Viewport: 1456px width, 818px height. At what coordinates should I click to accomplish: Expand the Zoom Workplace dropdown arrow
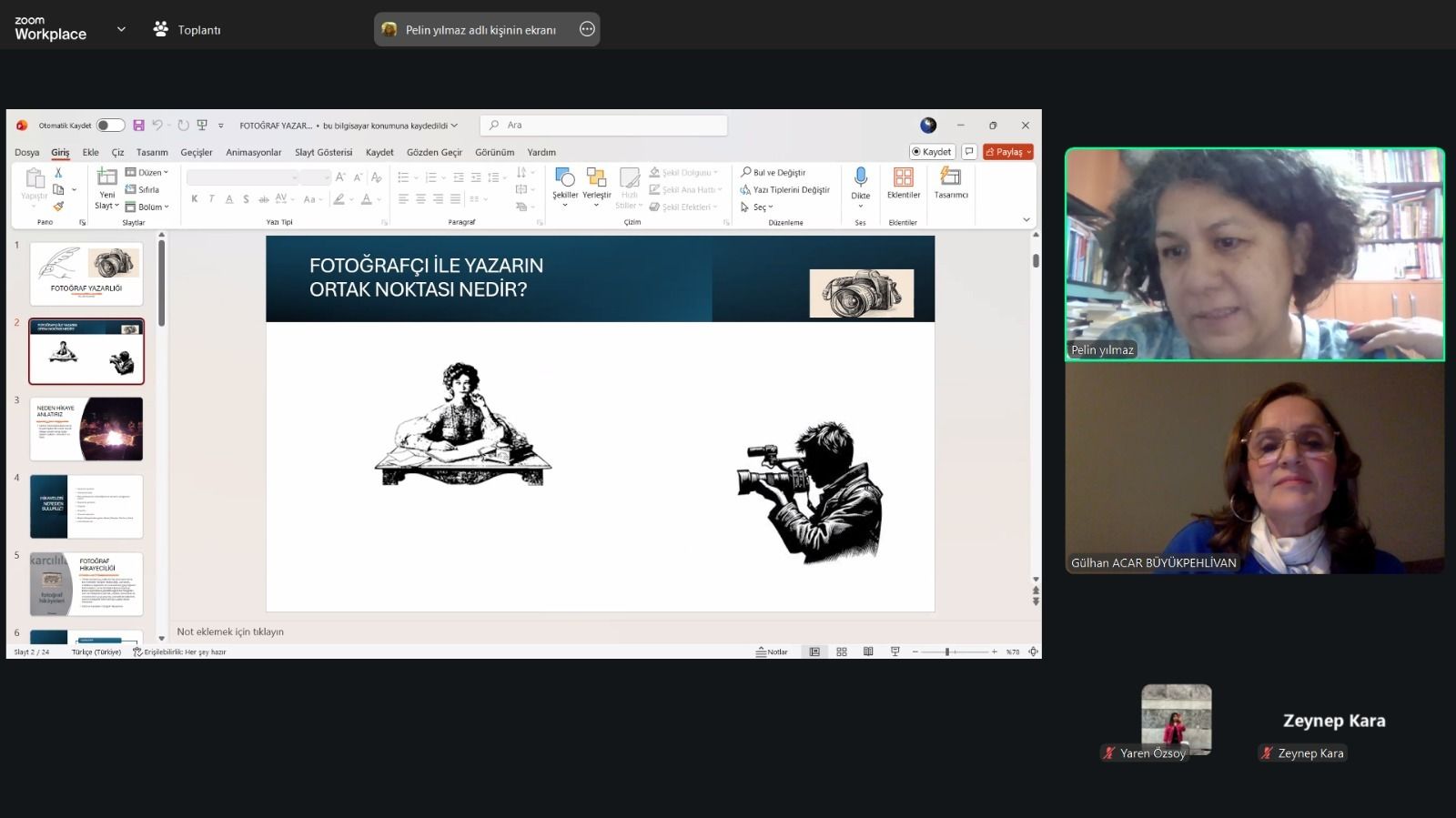click(121, 29)
